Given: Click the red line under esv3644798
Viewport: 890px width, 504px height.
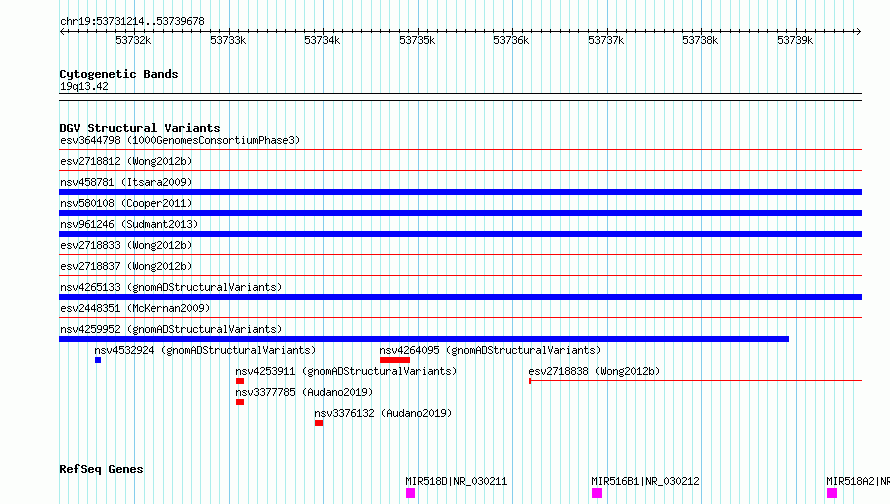Looking at the screenshot, I should [x=460, y=150].
